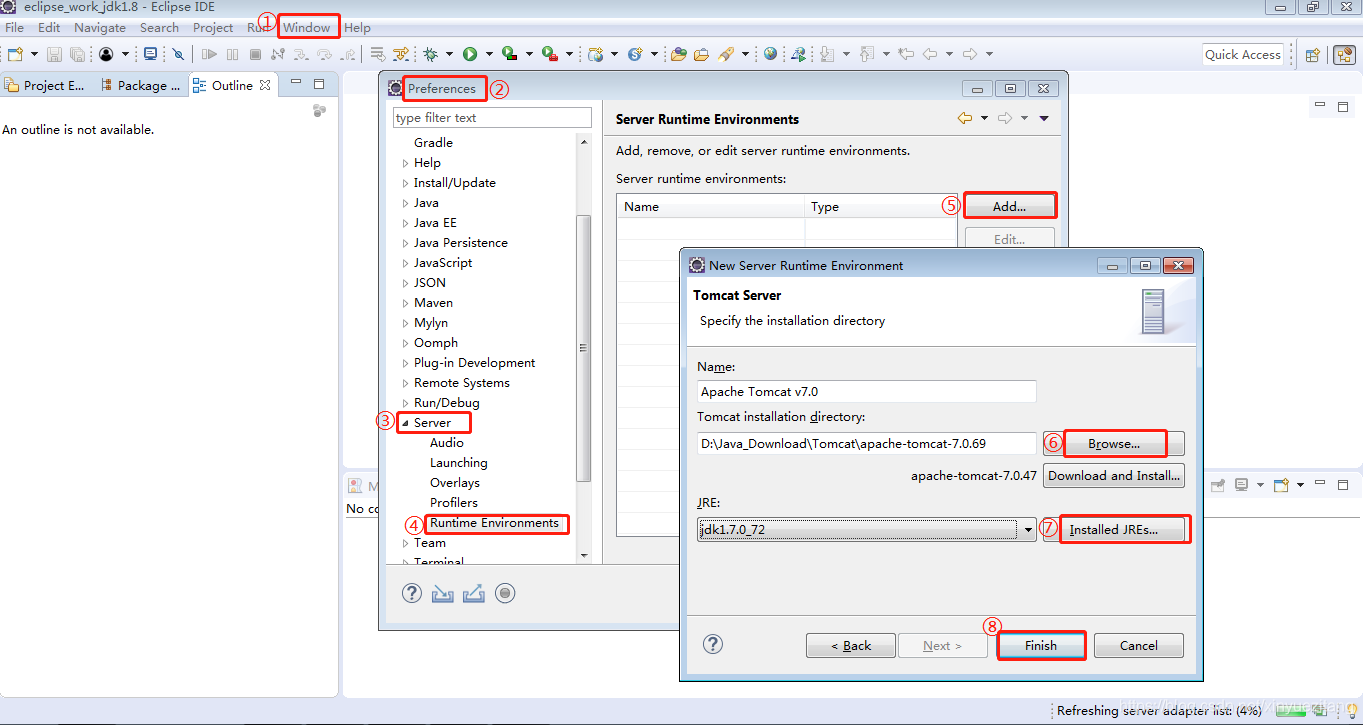This screenshot has width=1363, height=725.
Task: Click the Cancel button in server dialog
Action: [1139, 645]
